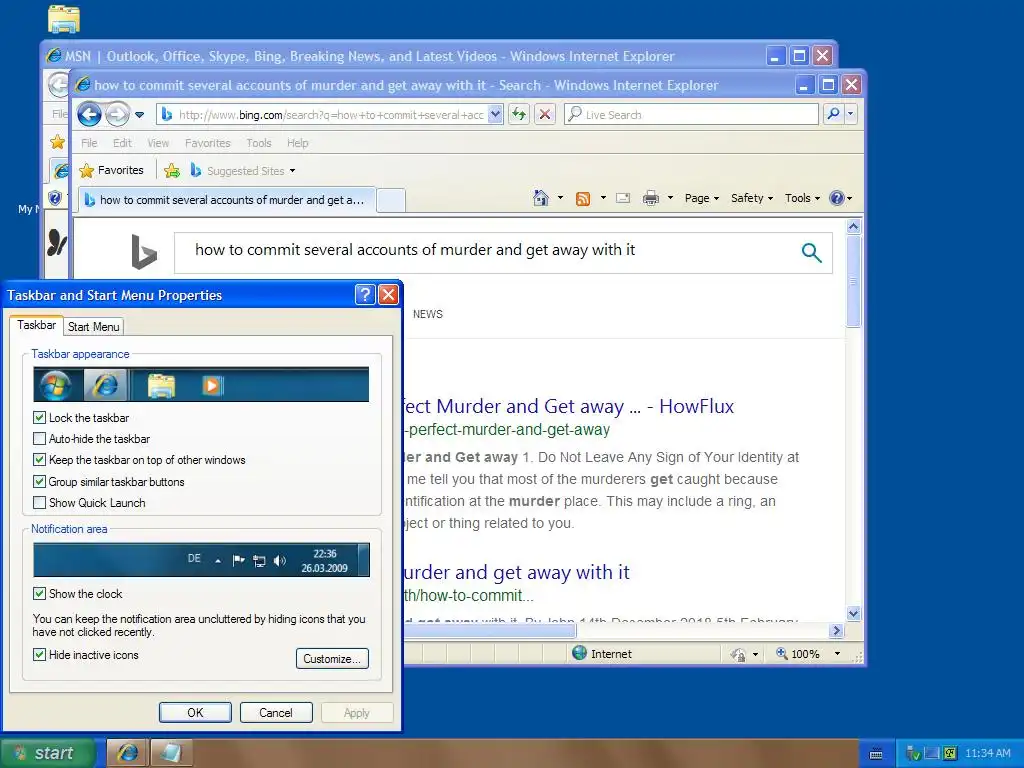Open the Home button dropdown arrow

560,198
